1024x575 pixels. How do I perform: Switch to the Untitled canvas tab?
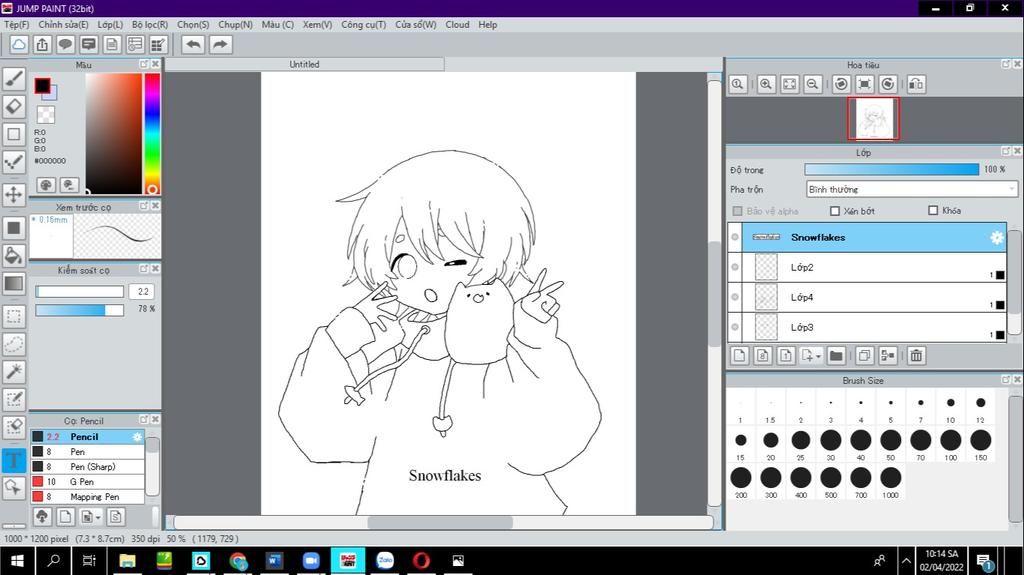[304, 64]
